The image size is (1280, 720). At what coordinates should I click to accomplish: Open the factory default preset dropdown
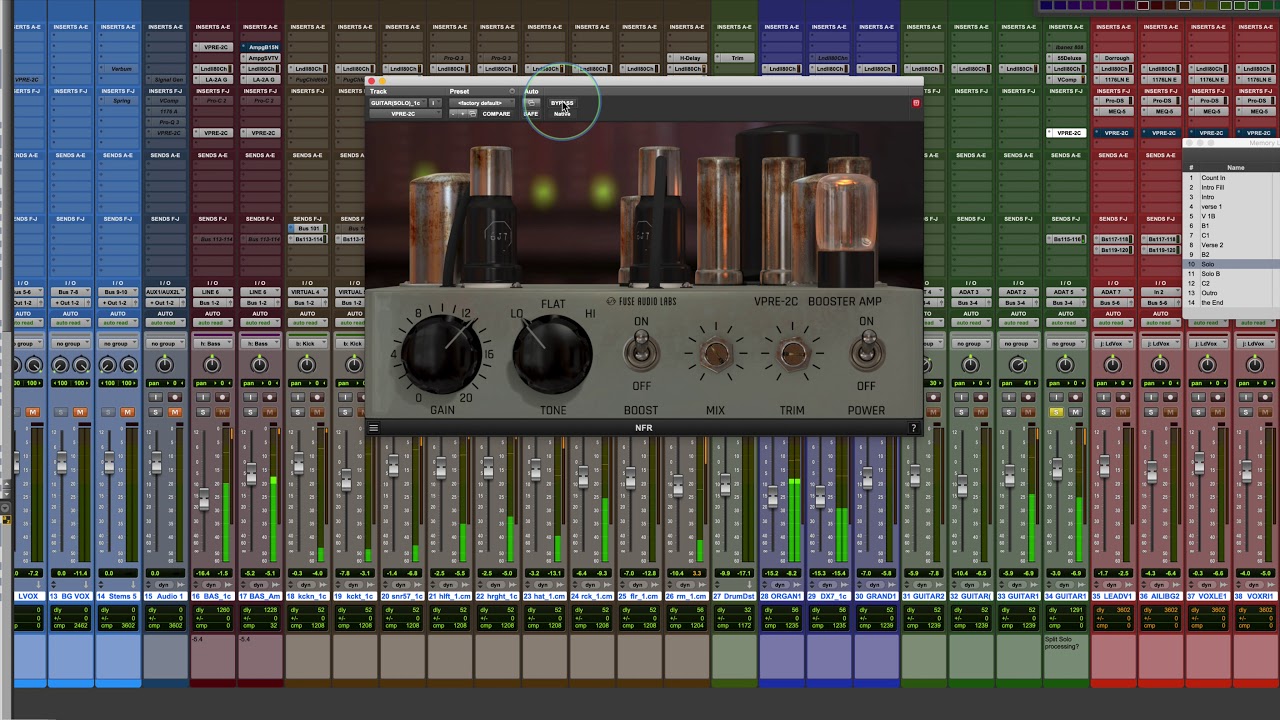482,103
